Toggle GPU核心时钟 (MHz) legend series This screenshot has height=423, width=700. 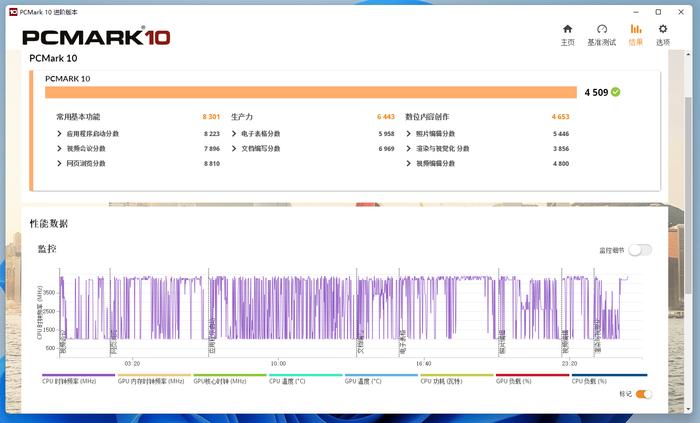point(229,378)
